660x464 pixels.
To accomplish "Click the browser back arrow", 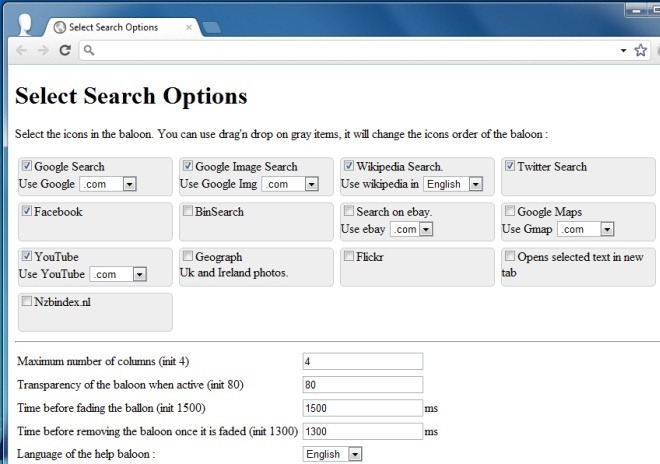I will pyautogui.click(x=21, y=51).
